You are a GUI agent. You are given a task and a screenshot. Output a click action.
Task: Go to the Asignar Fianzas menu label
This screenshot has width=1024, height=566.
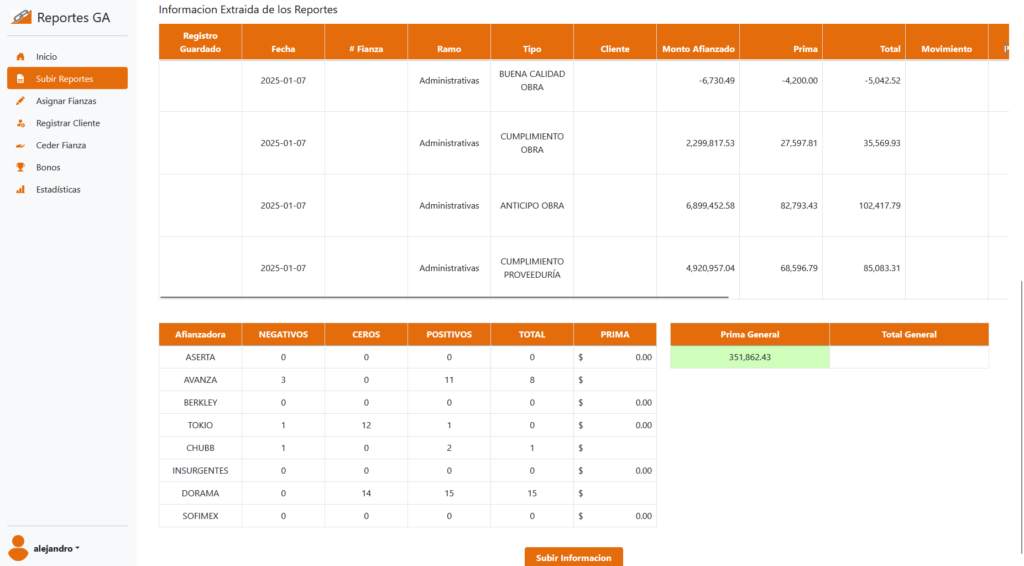coord(66,101)
